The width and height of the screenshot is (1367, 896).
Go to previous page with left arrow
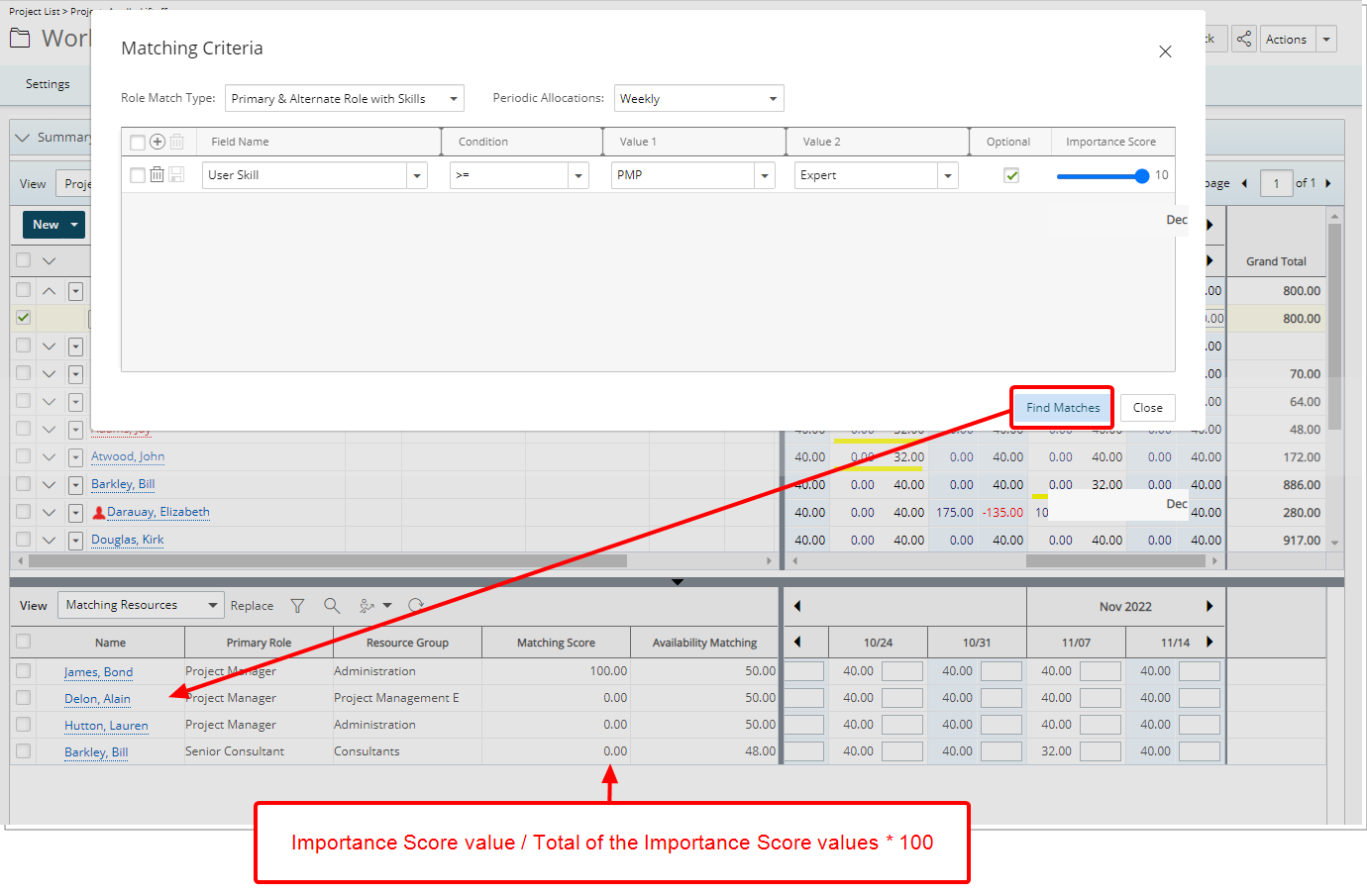coord(1244,183)
